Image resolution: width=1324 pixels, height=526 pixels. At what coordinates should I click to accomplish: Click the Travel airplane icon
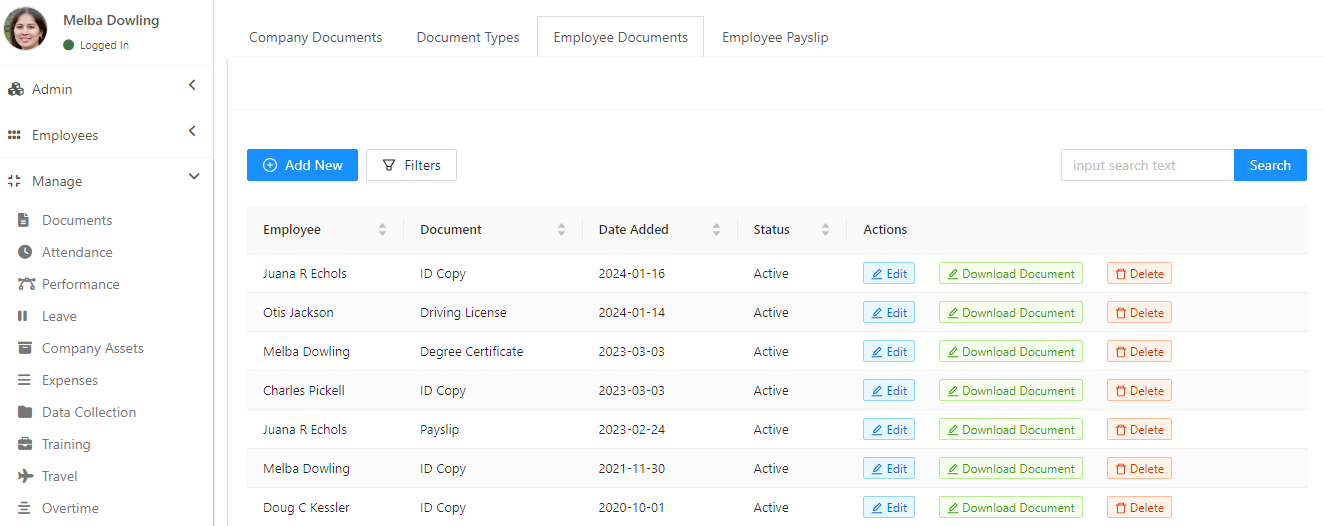[26, 476]
